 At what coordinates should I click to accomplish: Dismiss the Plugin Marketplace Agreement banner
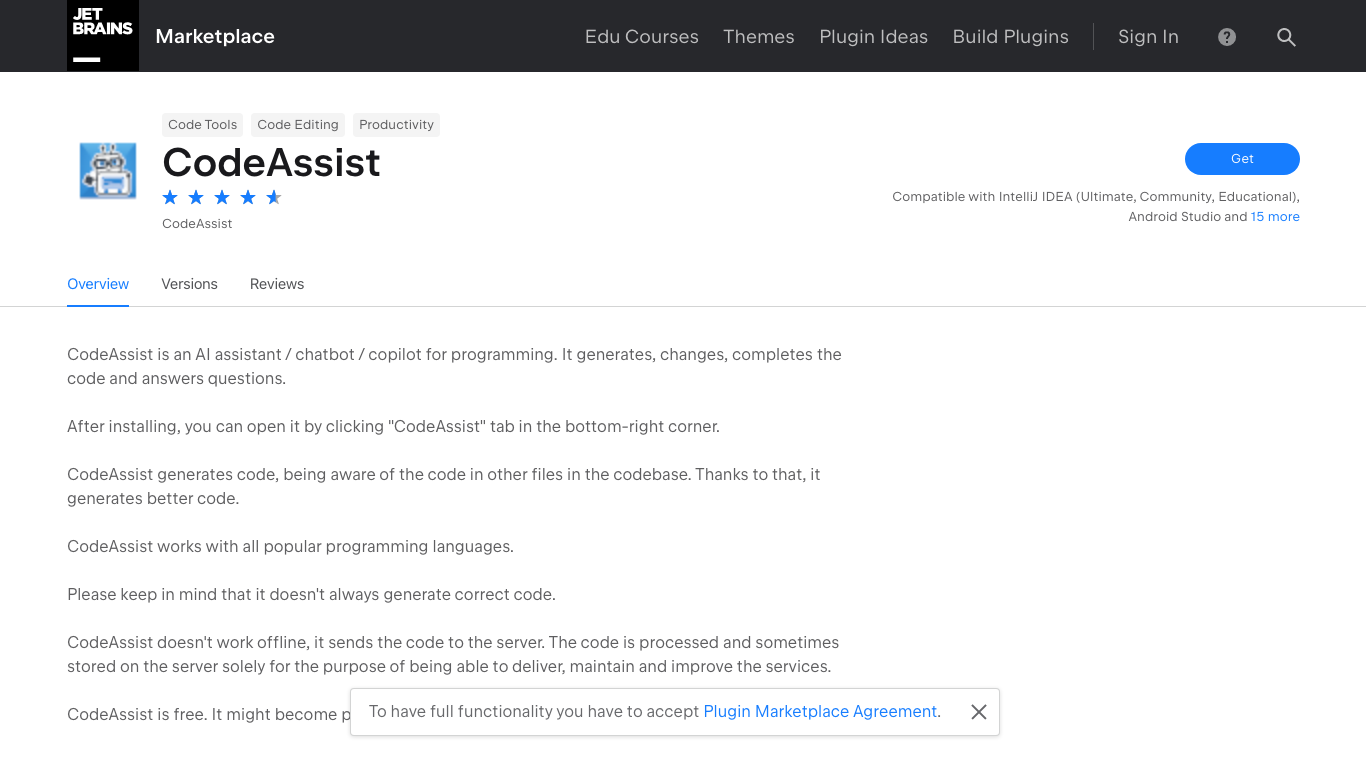[978, 712]
